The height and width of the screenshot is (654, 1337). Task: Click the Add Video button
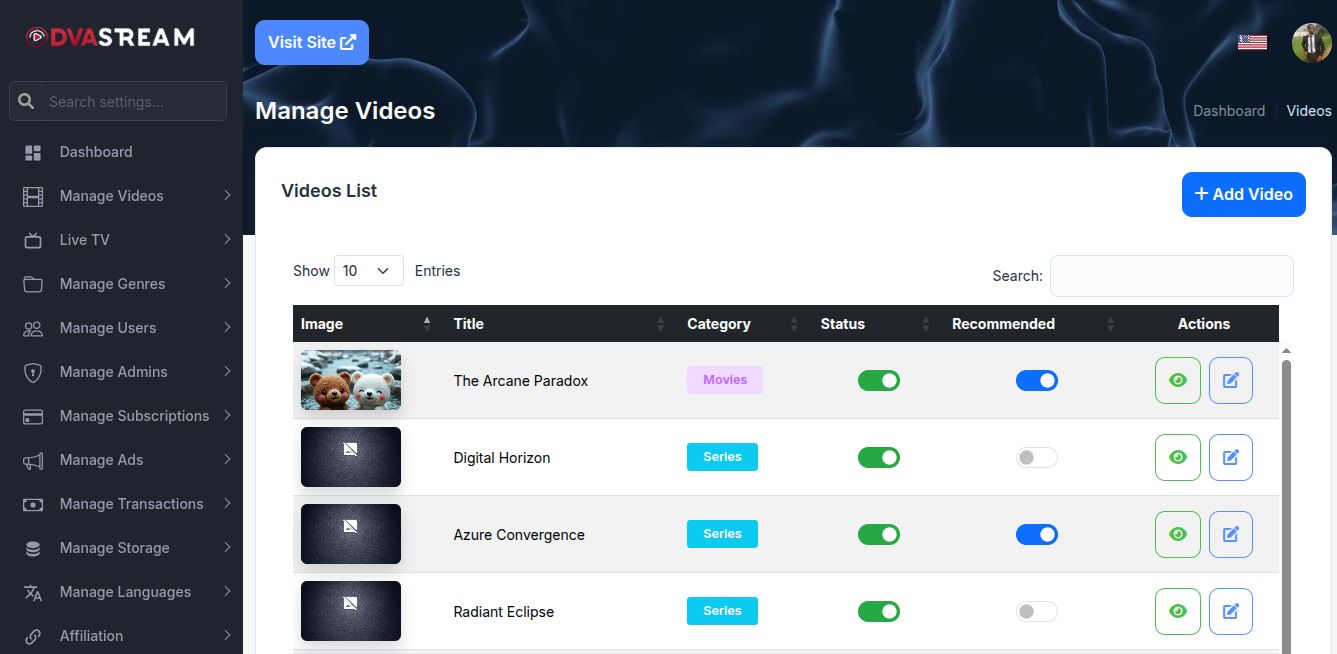pos(1244,194)
